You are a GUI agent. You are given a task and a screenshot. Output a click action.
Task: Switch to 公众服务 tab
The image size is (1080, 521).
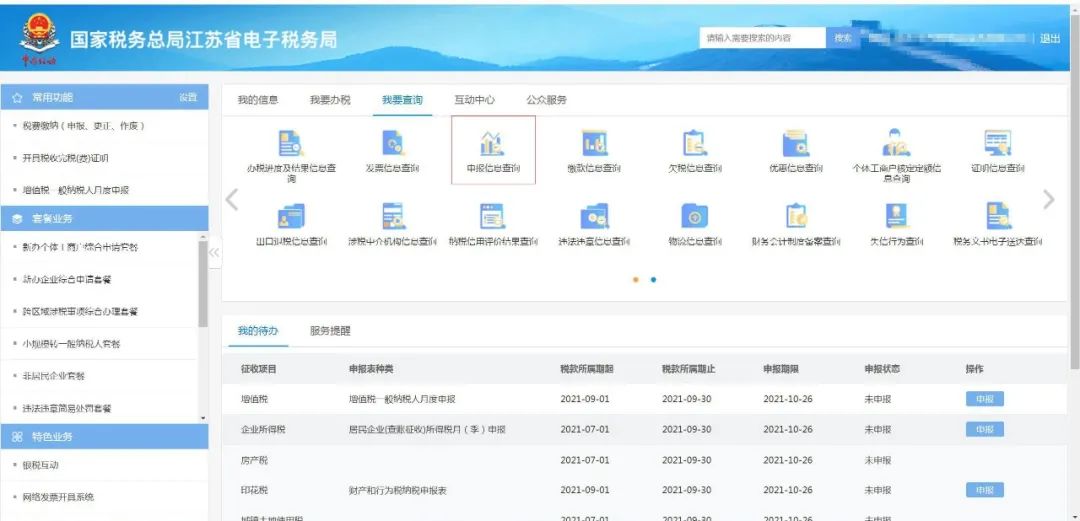point(546,100)
